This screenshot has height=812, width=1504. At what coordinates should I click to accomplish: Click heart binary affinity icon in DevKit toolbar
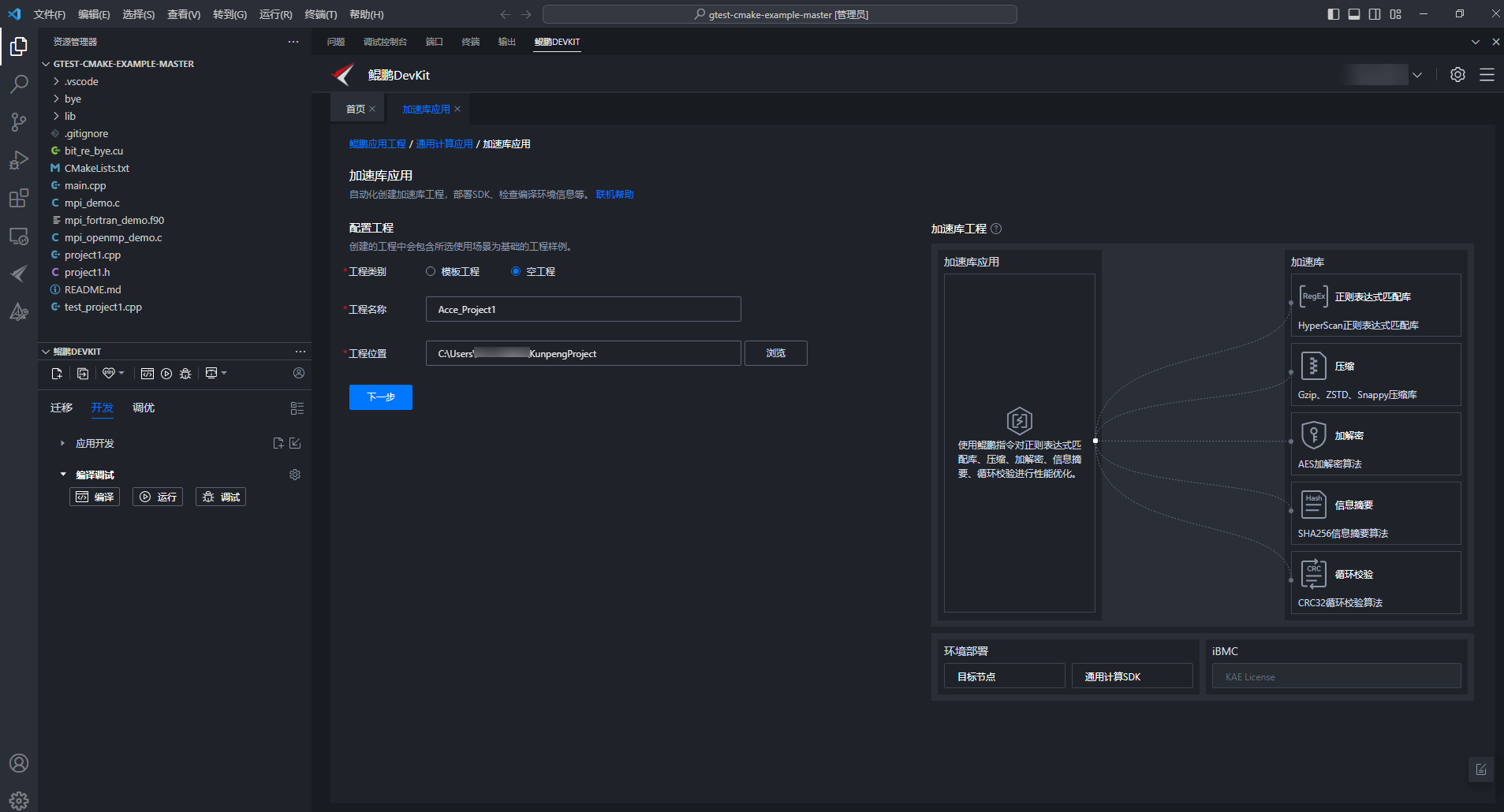[109, 374]
